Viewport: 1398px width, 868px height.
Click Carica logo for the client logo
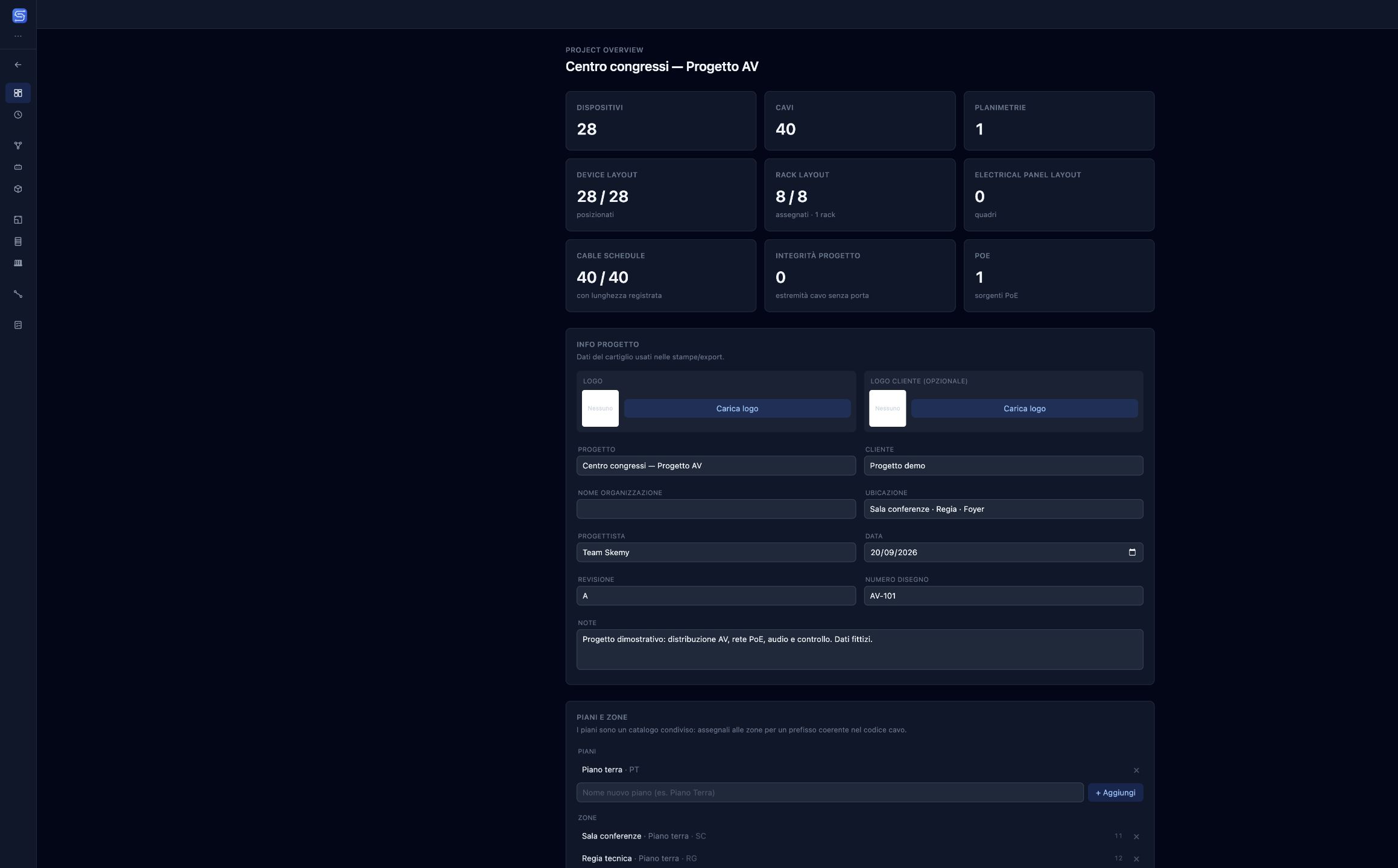pyautogui.click(x=1024, y=409)
